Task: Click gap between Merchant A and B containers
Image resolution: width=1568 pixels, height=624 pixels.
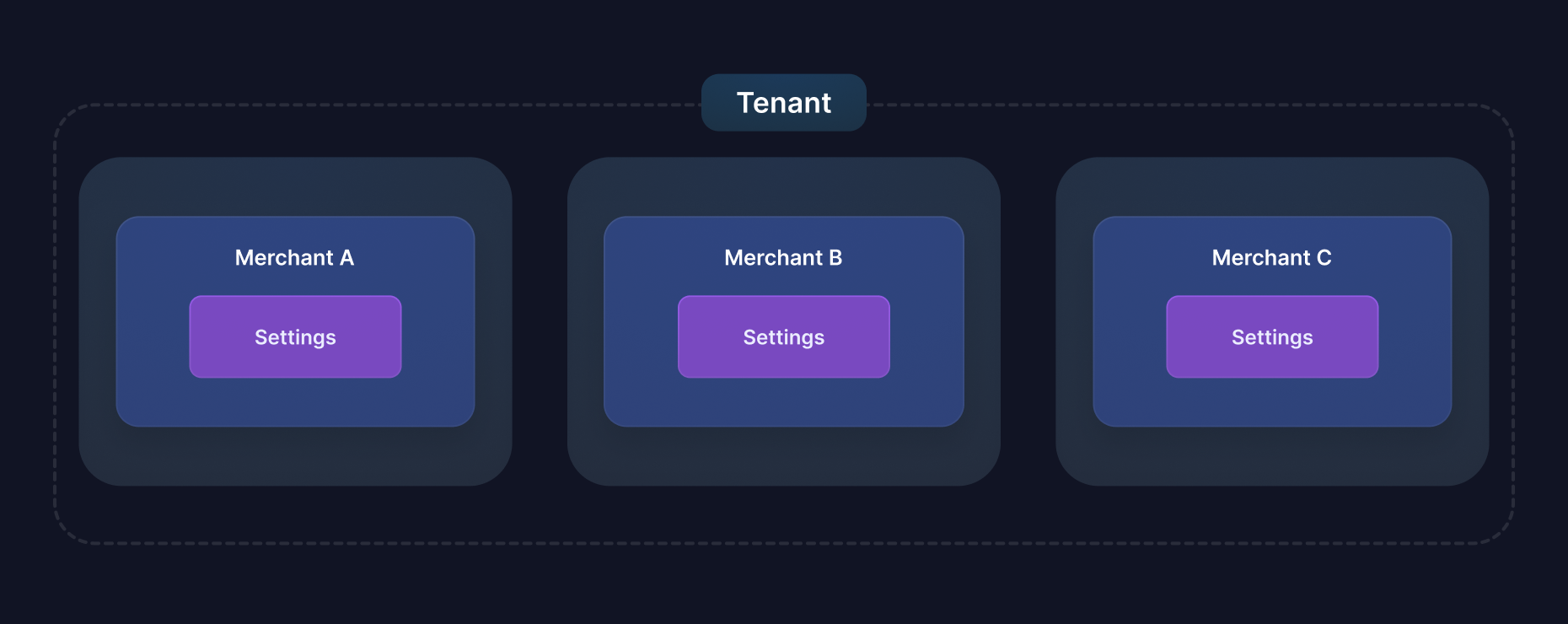Action: click(x=540, y=320)
